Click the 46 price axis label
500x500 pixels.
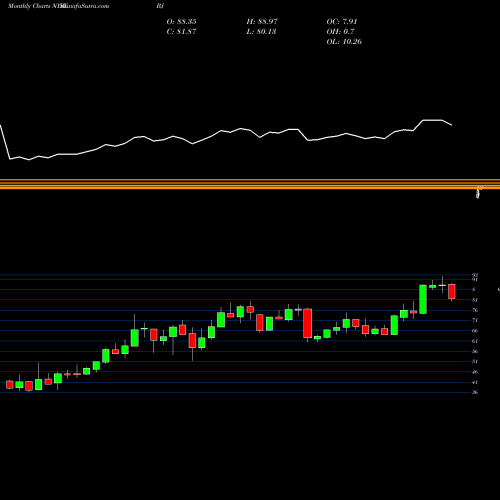point(475,372)
